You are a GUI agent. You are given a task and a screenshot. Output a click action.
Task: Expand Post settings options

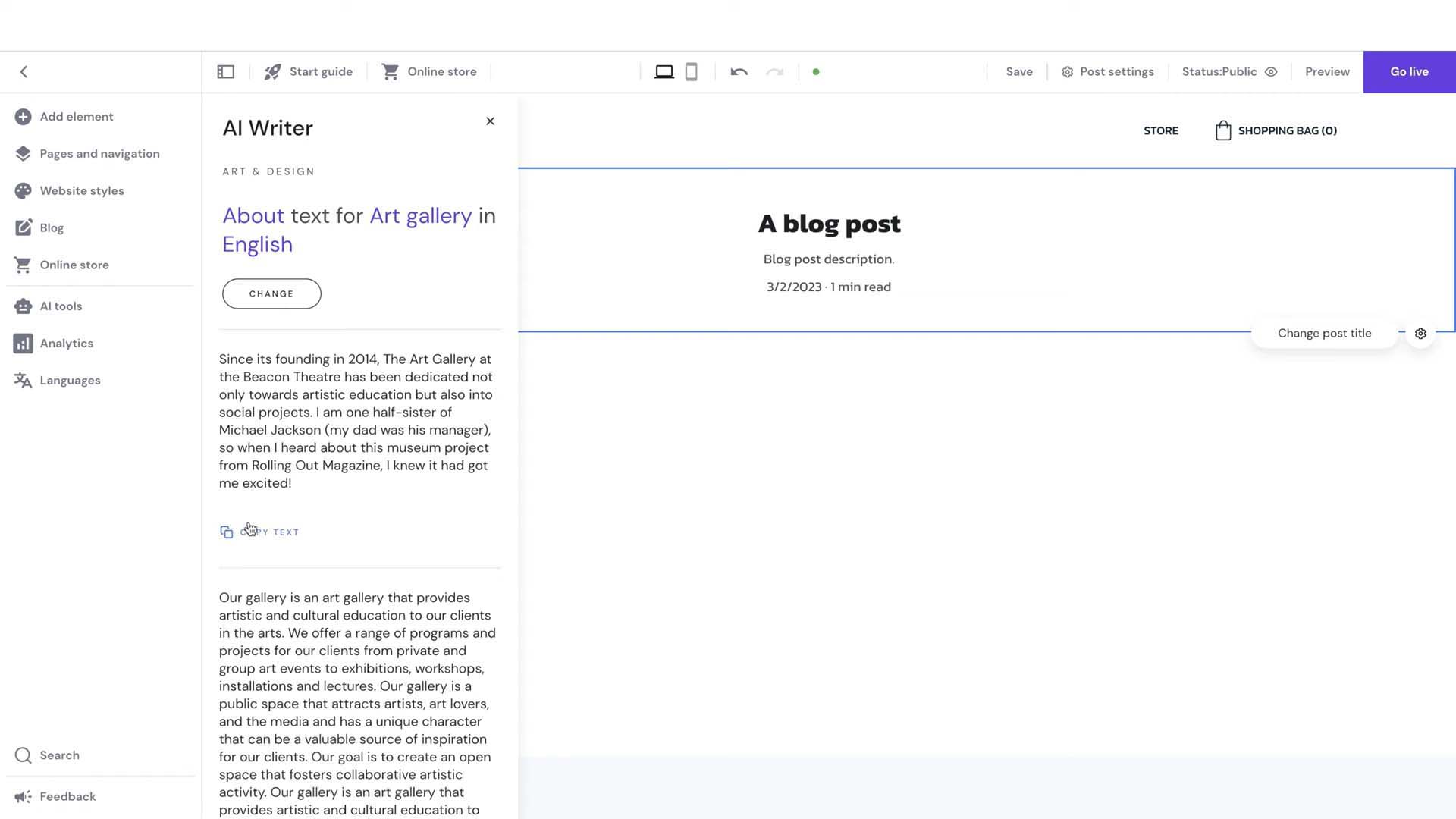pos(1107,71)
